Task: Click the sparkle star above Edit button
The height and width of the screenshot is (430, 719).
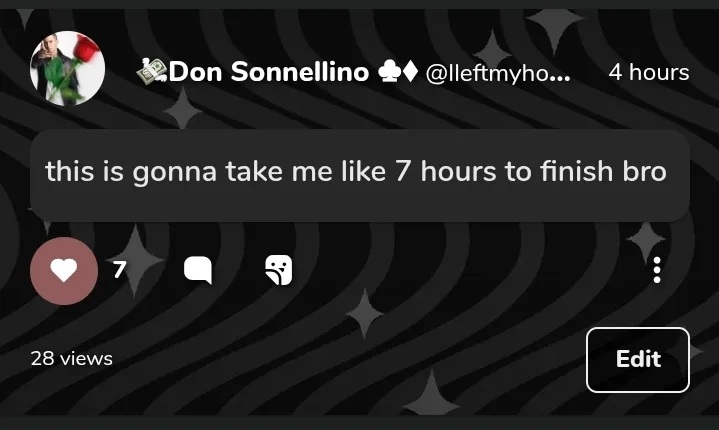Action: (645, 240)
